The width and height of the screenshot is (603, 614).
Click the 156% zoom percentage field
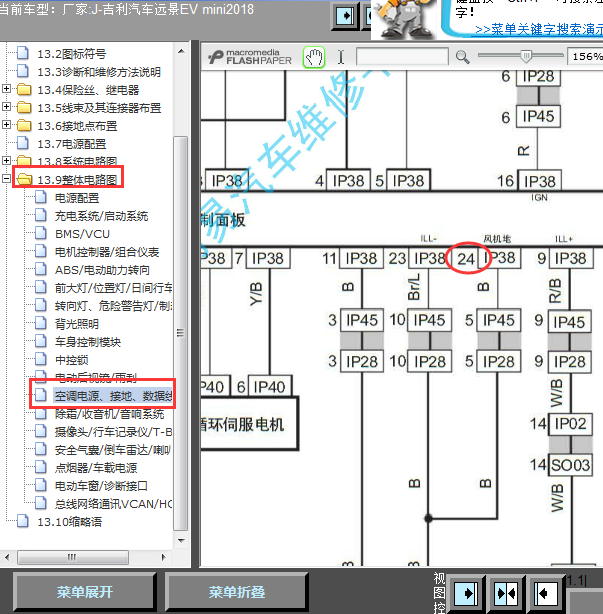tap(585, 57)
